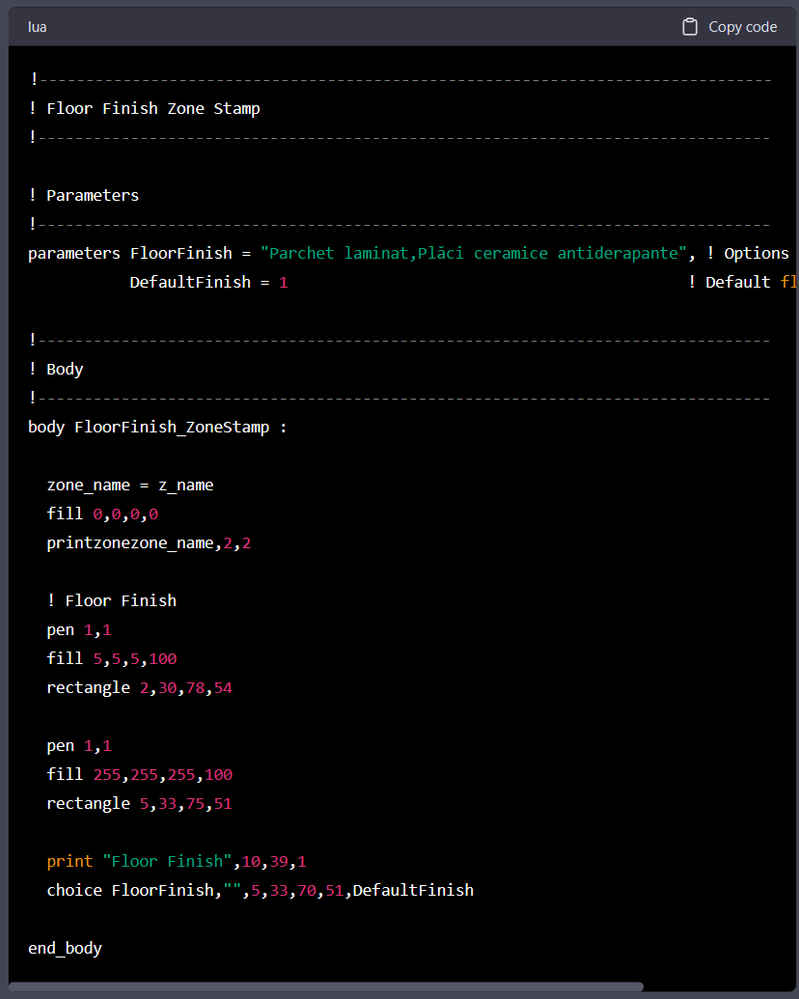Click the "! Body" comment line
Screen dimensions: 799x999
click(x=56, y=369)
